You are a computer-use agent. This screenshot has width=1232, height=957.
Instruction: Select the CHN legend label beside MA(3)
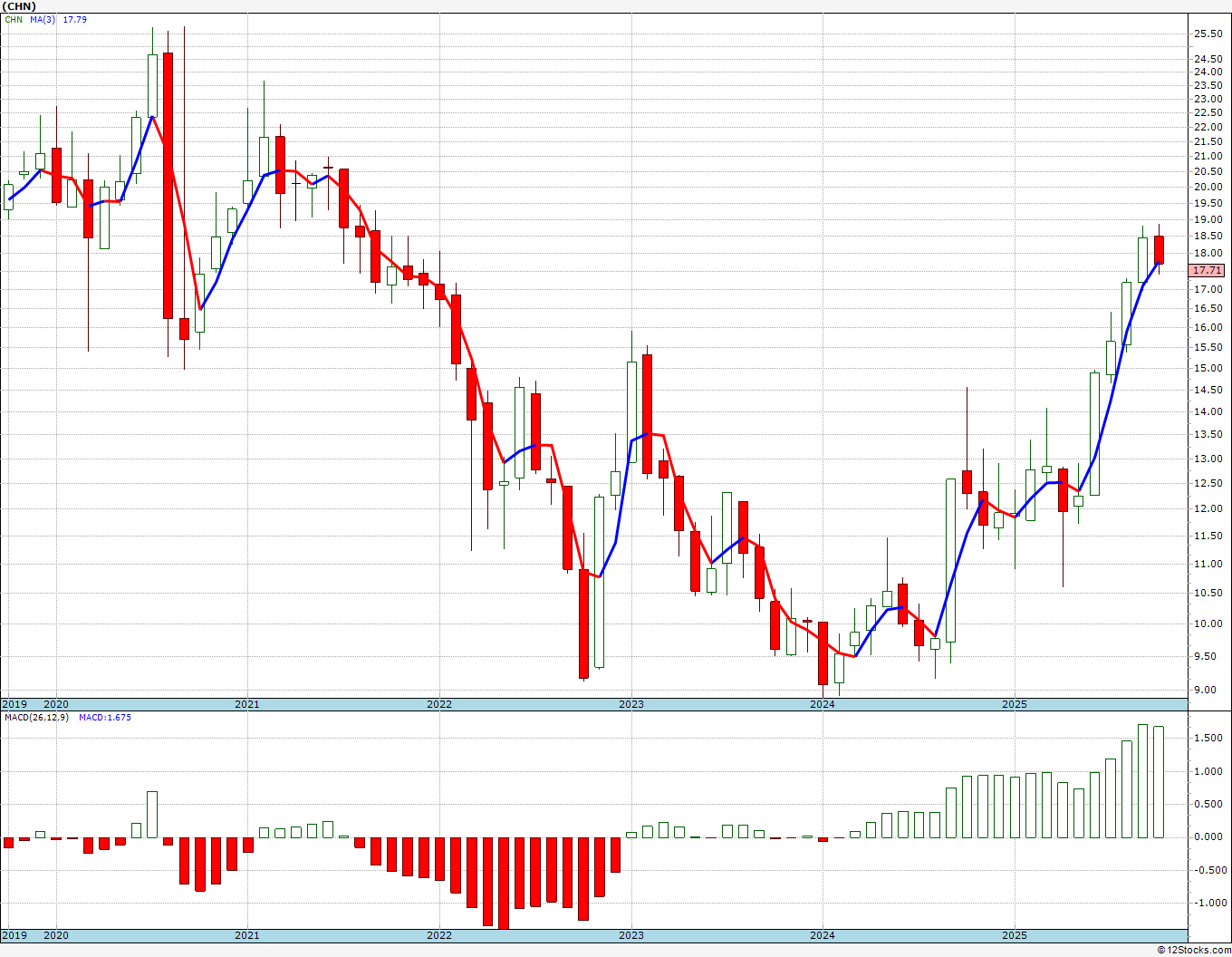(13, 19)
